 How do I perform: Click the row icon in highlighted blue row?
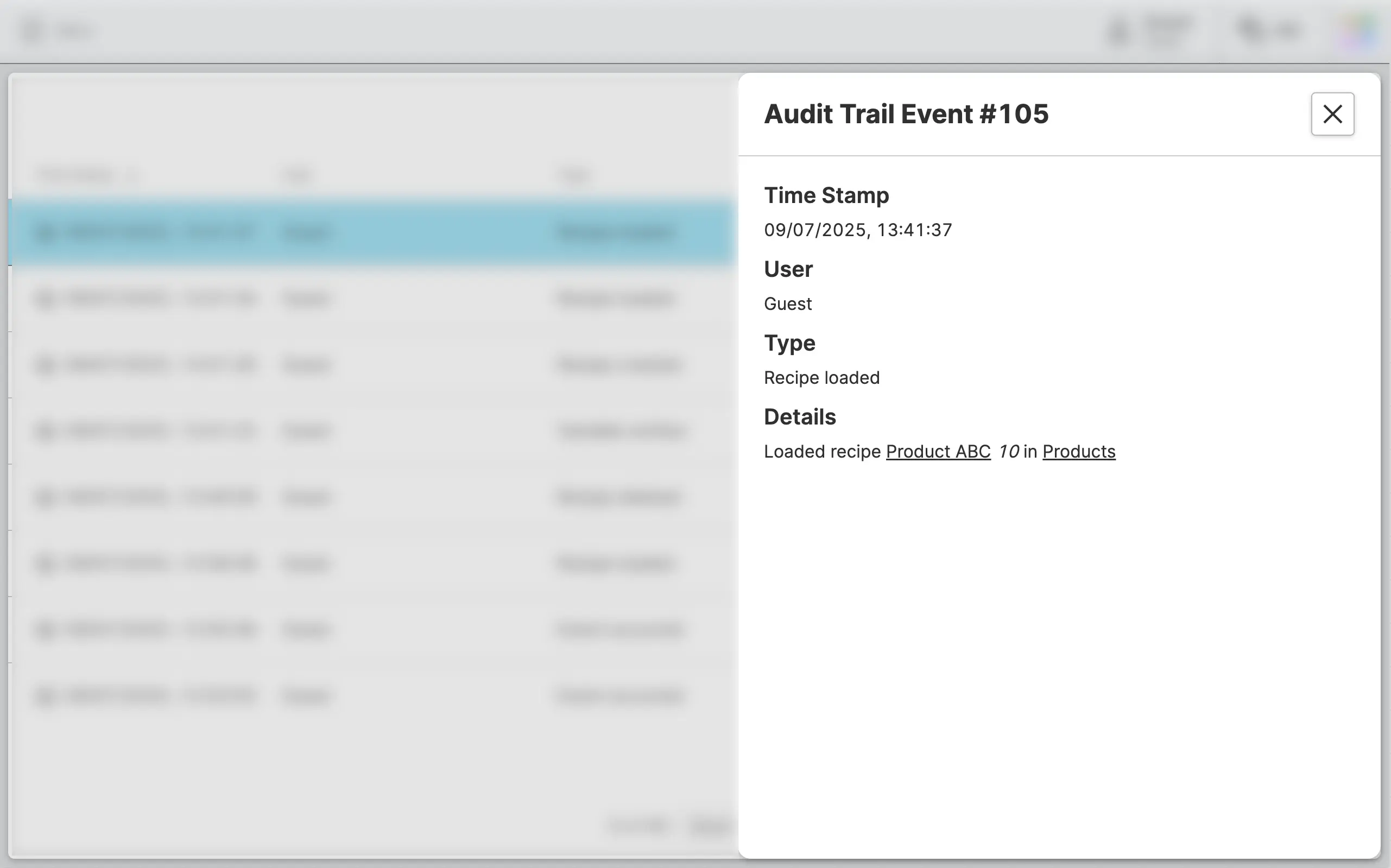tap(46, 232)
